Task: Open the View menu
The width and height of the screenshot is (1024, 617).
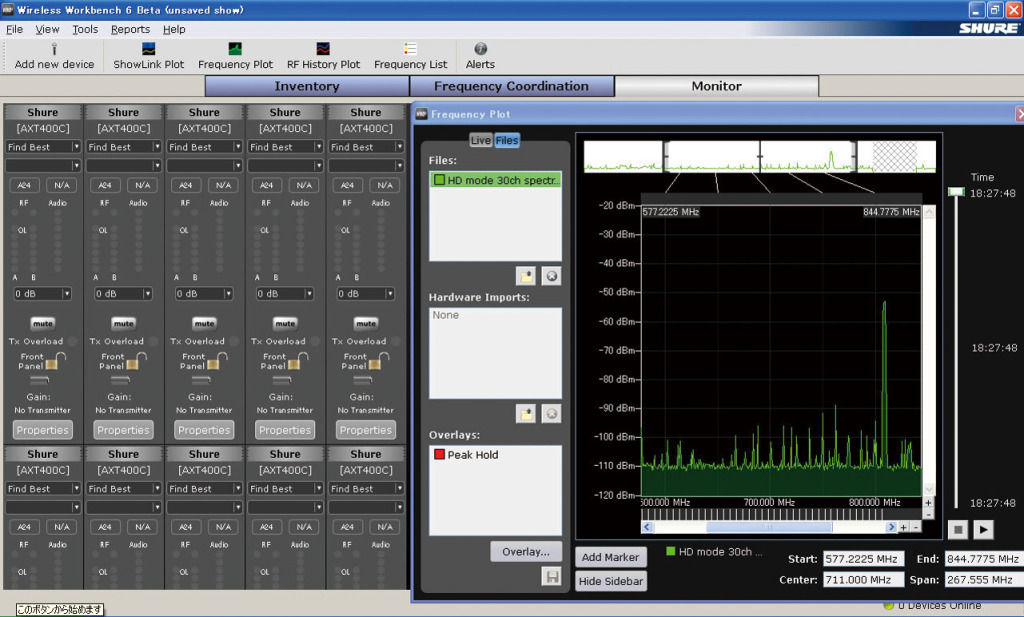Action: (x=47, y=29)
